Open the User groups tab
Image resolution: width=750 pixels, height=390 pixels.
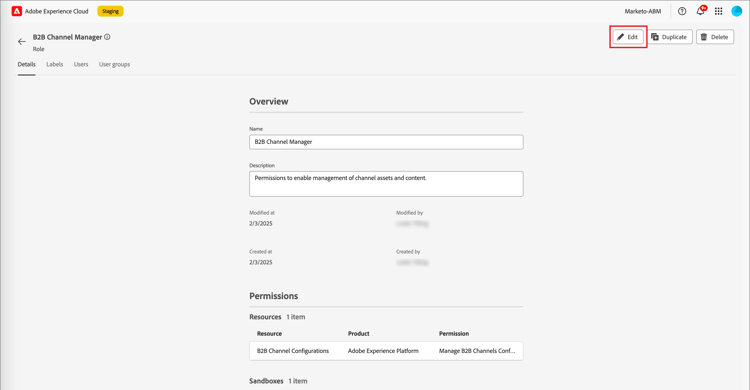114,64
